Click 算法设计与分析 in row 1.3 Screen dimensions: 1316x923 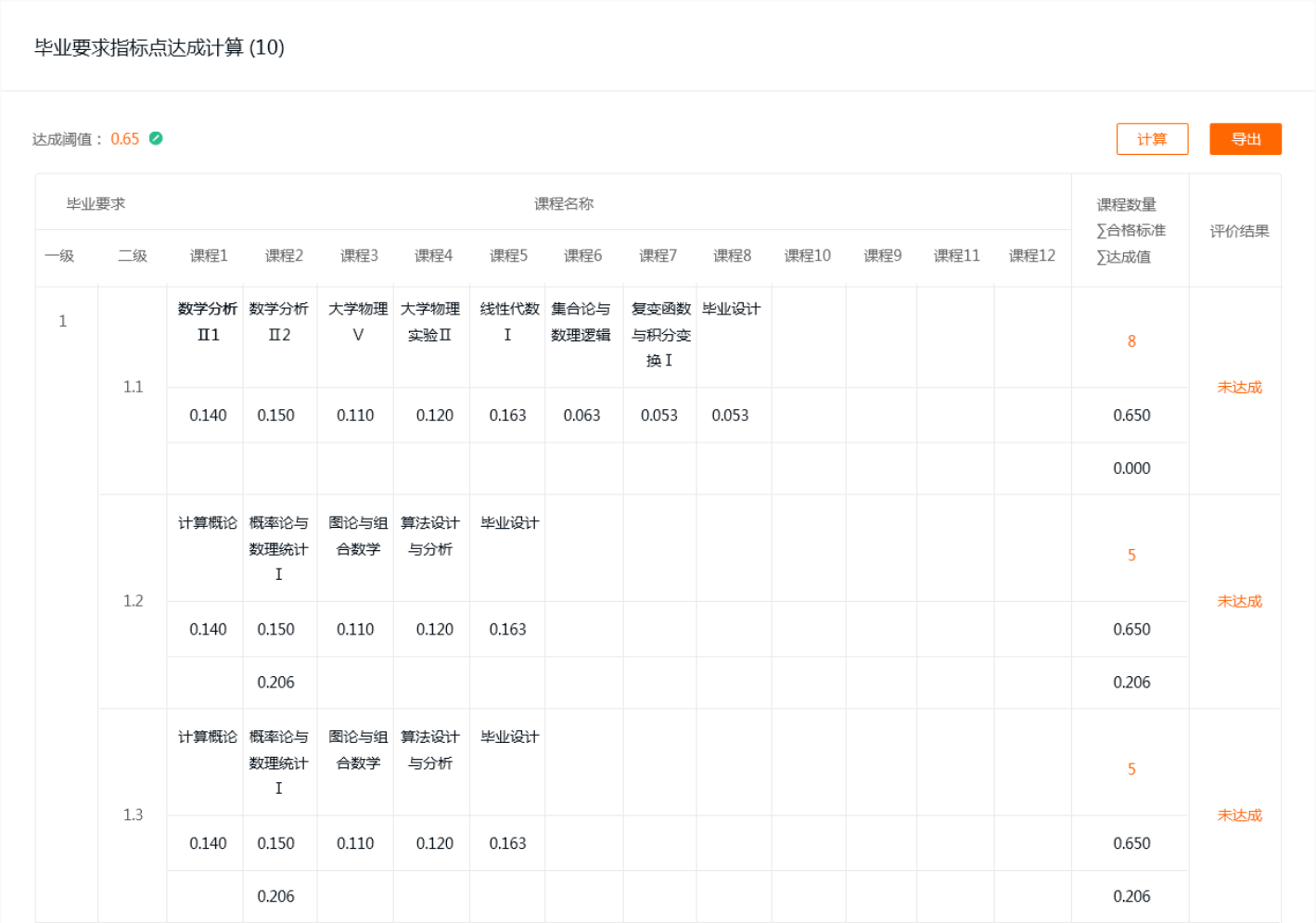[430, 750]
